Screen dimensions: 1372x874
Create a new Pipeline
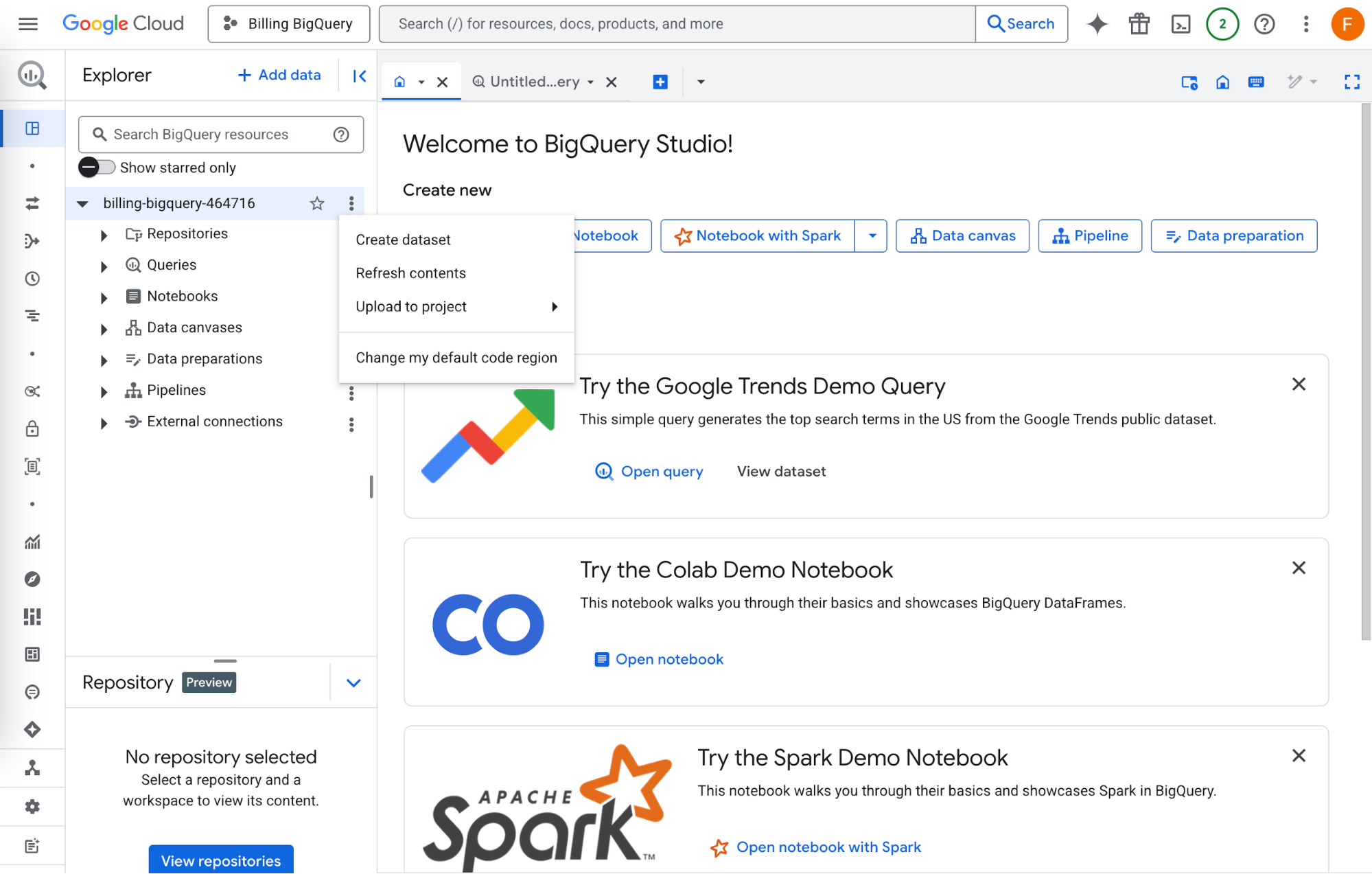[x=1090, y=236]
